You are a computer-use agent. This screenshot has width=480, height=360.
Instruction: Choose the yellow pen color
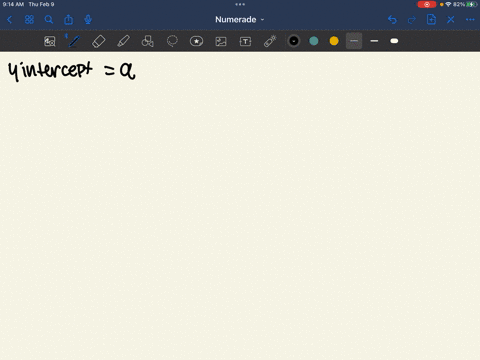point(334,41)
